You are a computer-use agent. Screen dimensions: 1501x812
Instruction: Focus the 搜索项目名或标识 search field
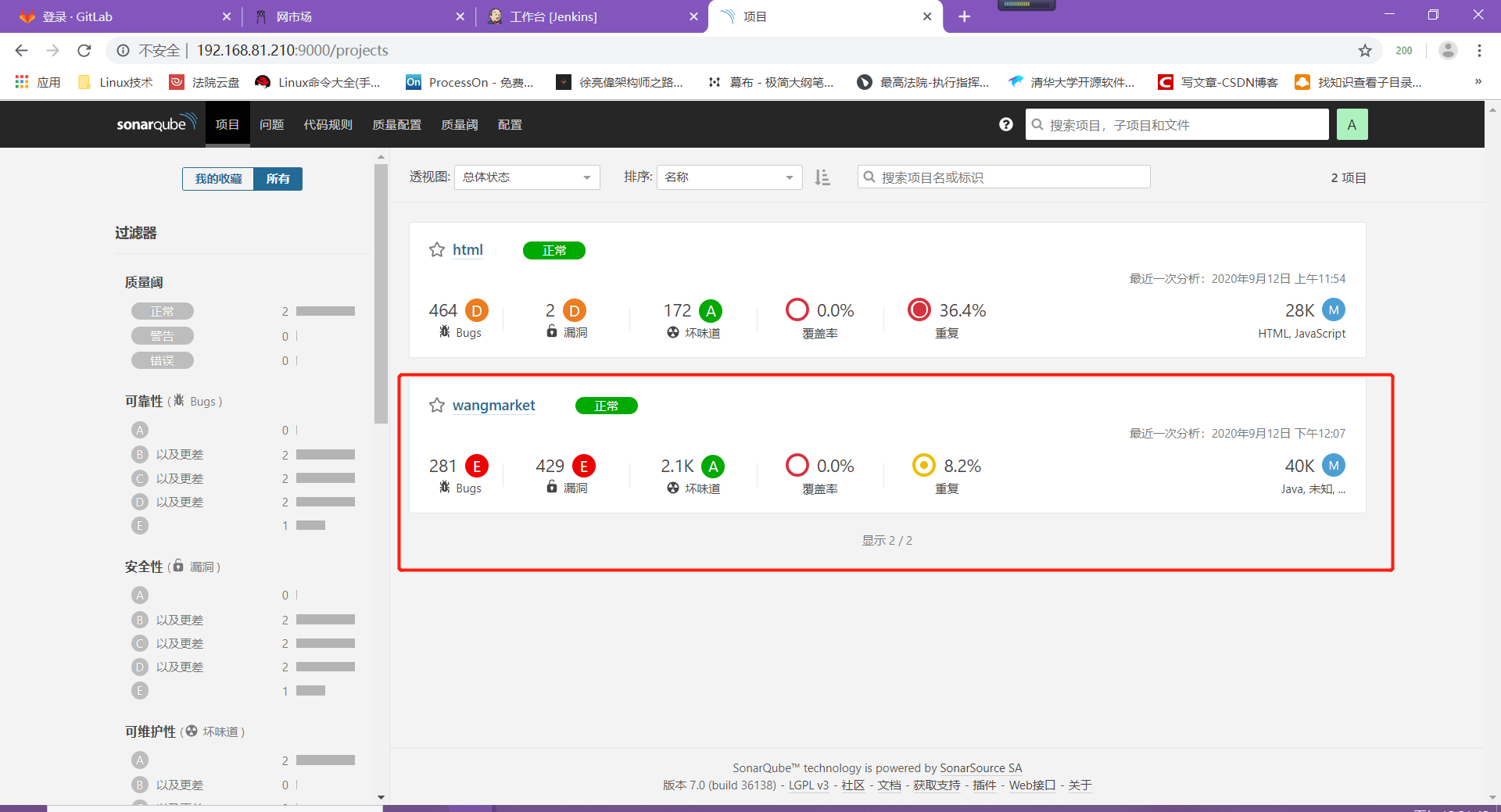click(x=1004, y=177)
